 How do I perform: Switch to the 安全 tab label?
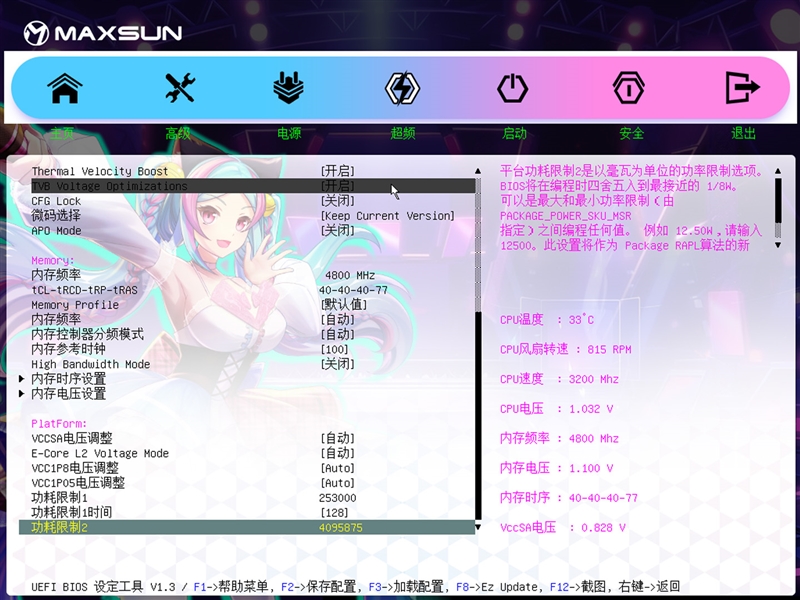[632, 133]
